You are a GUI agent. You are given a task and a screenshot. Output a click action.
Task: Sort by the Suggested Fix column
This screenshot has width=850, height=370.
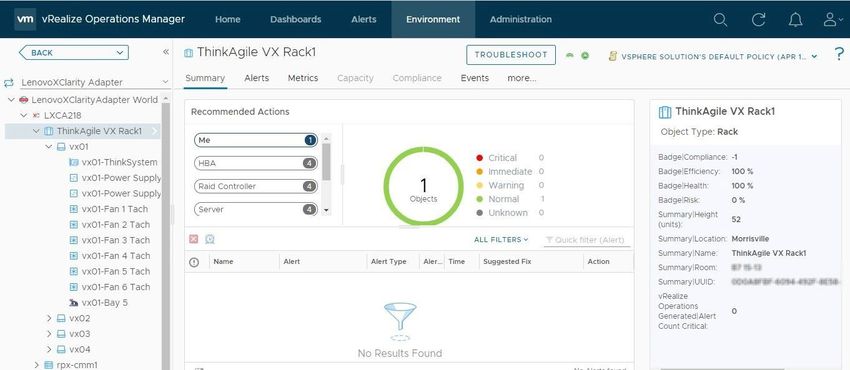pyautogui.click(x=507, y=262)
